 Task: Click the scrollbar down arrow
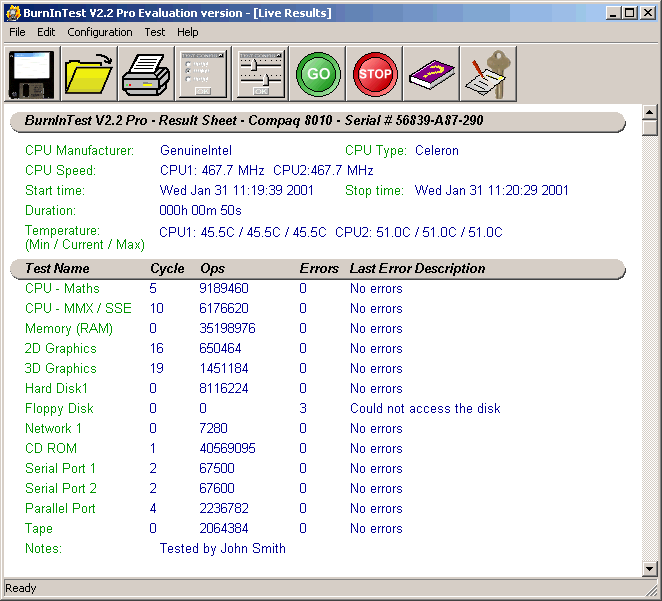tap(649, 569)
